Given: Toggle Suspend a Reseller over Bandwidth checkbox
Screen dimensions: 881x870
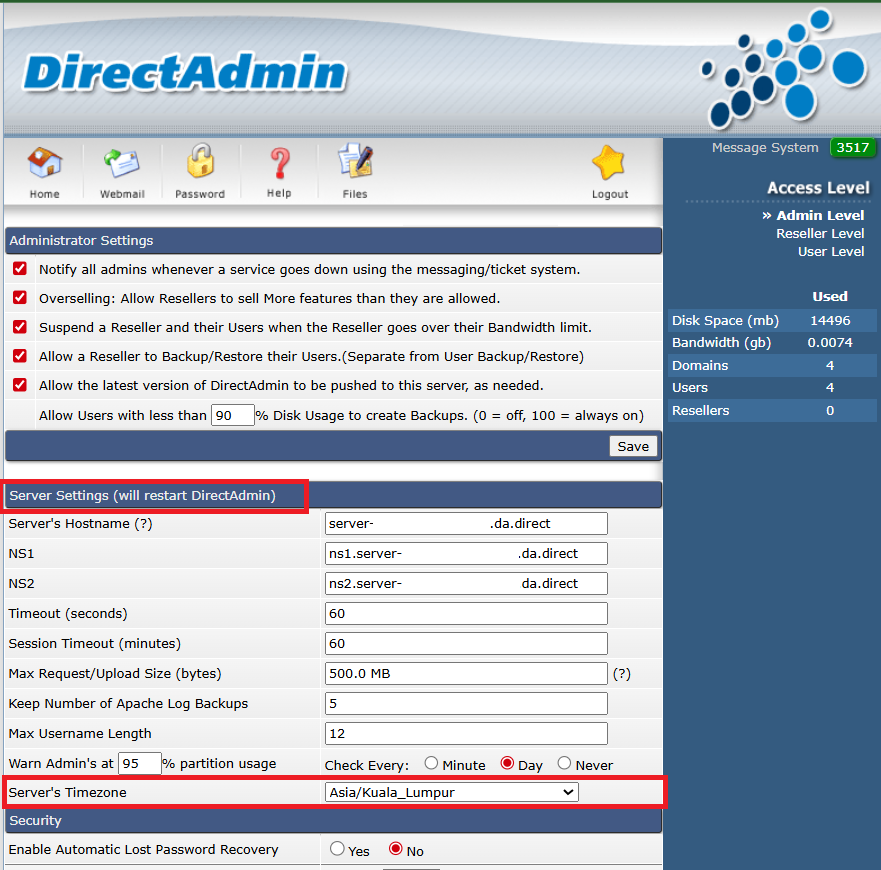Looking at the screenshot, I should coord(20,327).
